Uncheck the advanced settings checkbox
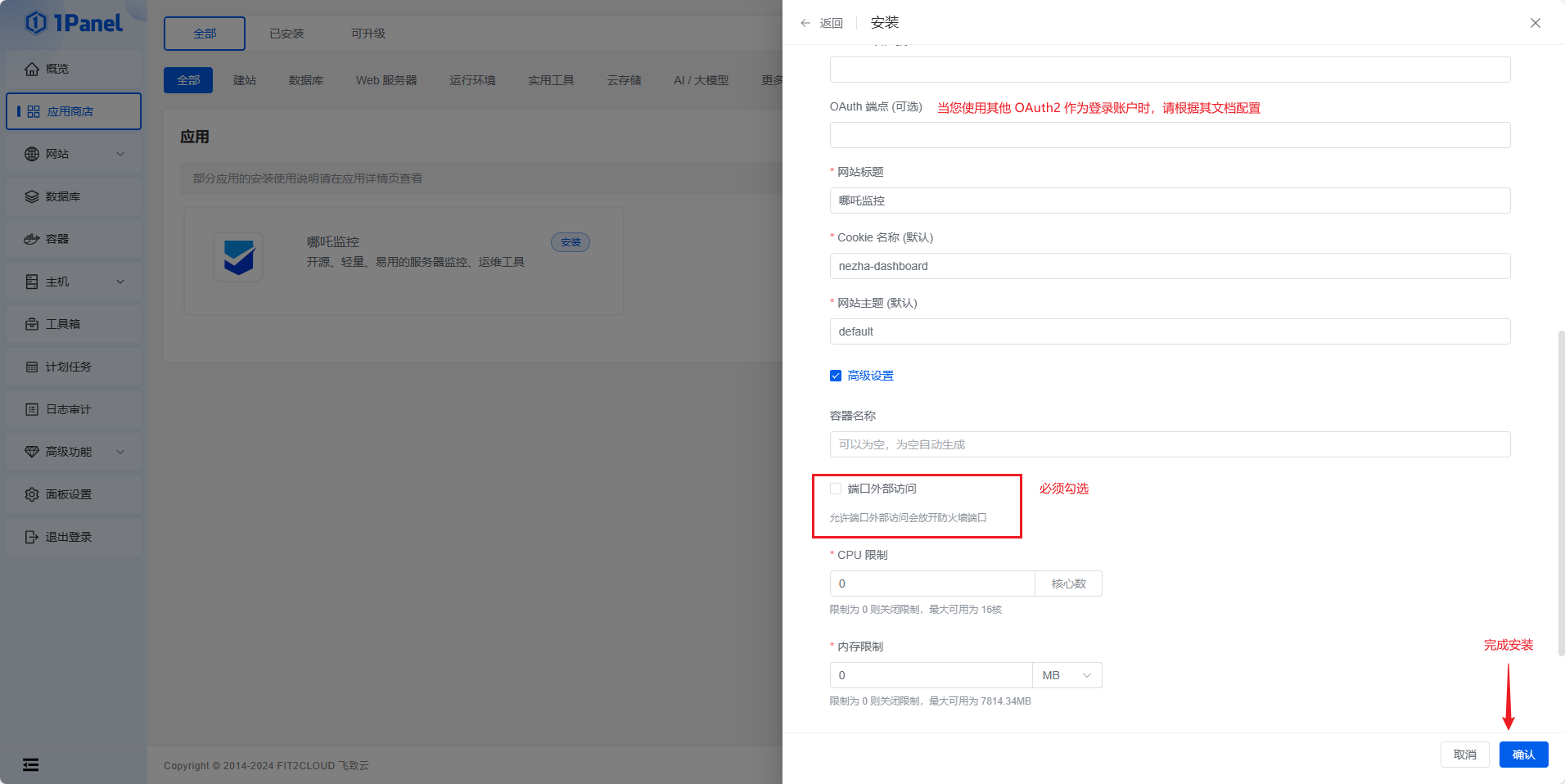This screenshot has height=784, width=1565. click(836, 376)
